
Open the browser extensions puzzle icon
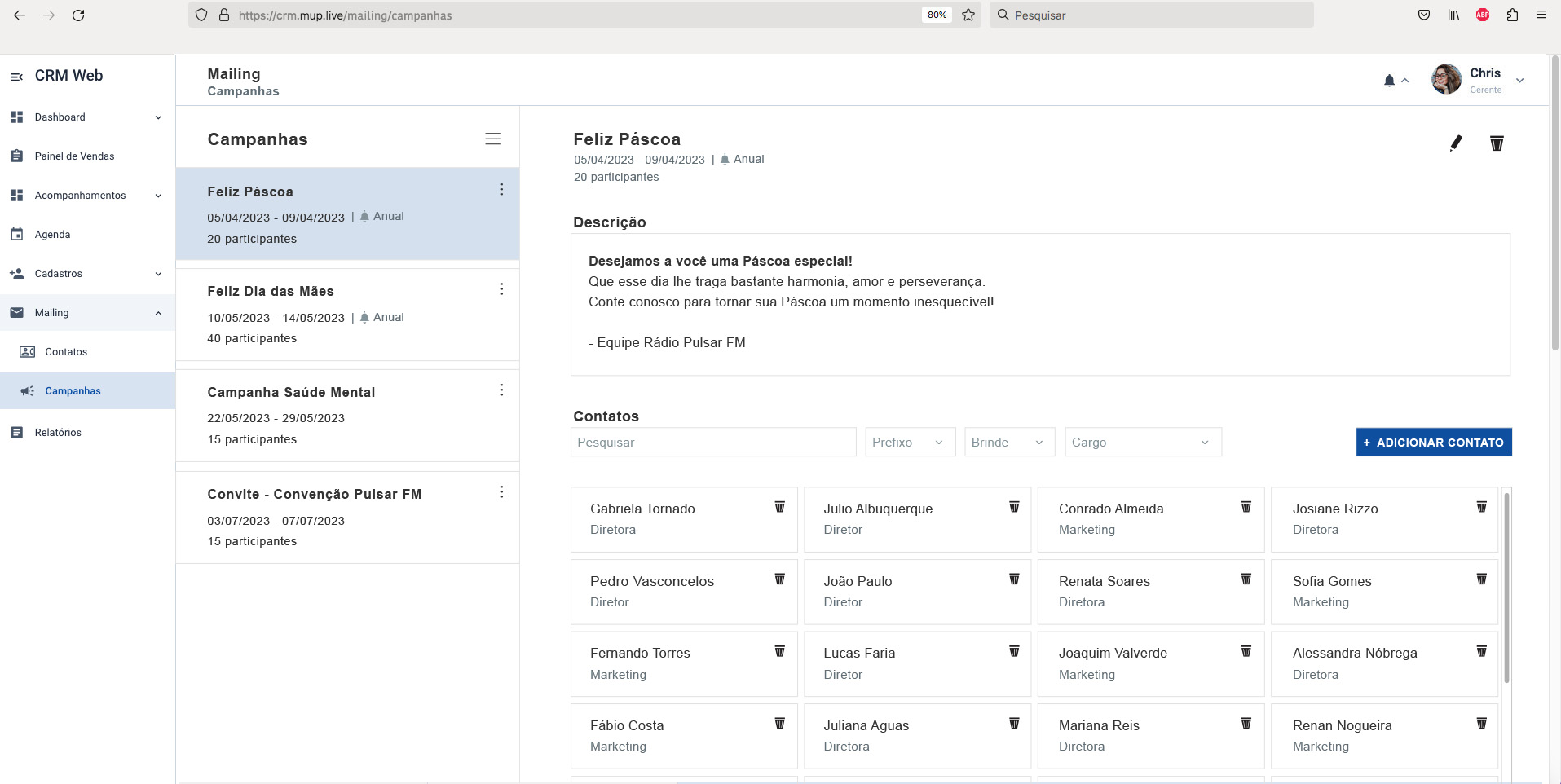coord(1512,15)
